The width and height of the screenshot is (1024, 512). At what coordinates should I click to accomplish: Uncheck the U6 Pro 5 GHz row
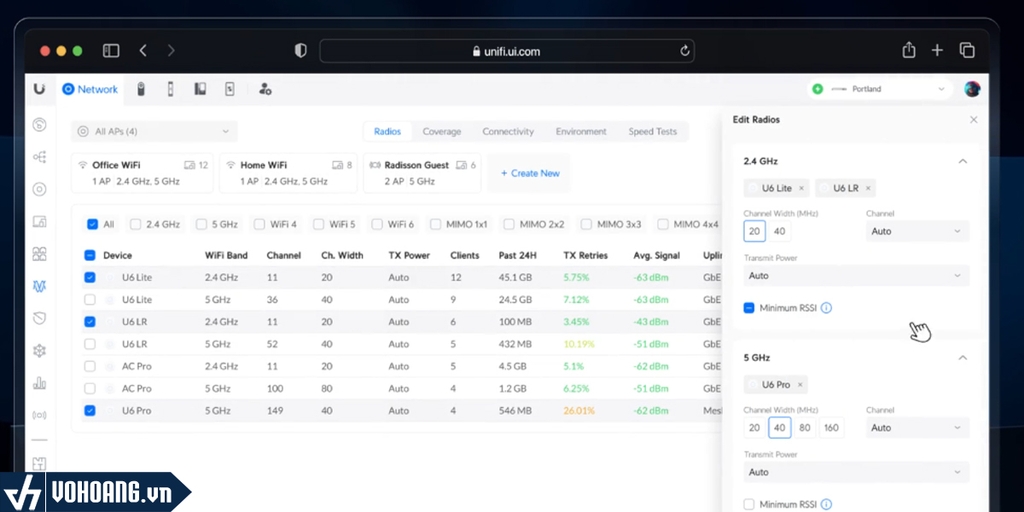pos(90,411)
